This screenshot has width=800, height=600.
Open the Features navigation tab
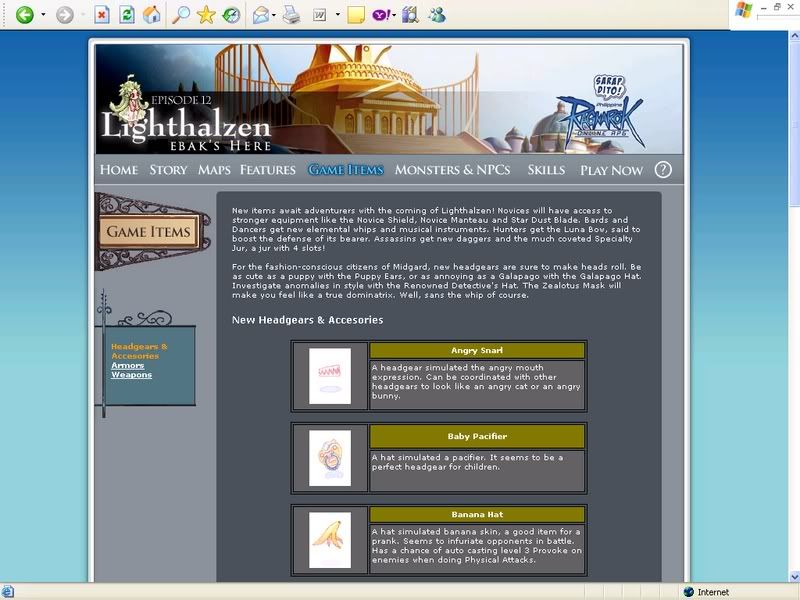268,170
